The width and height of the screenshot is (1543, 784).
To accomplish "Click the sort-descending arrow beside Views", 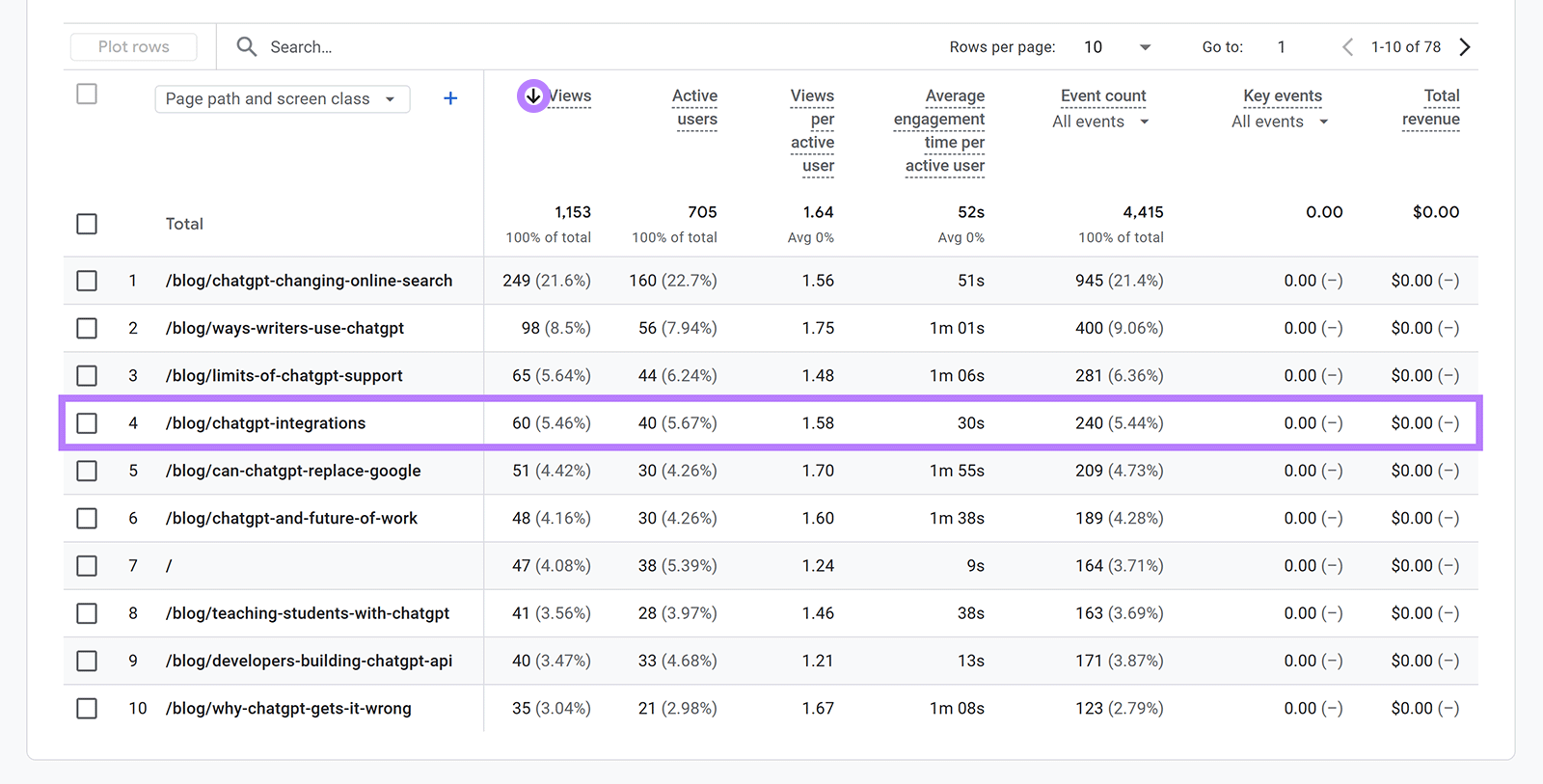I will 533,96.
